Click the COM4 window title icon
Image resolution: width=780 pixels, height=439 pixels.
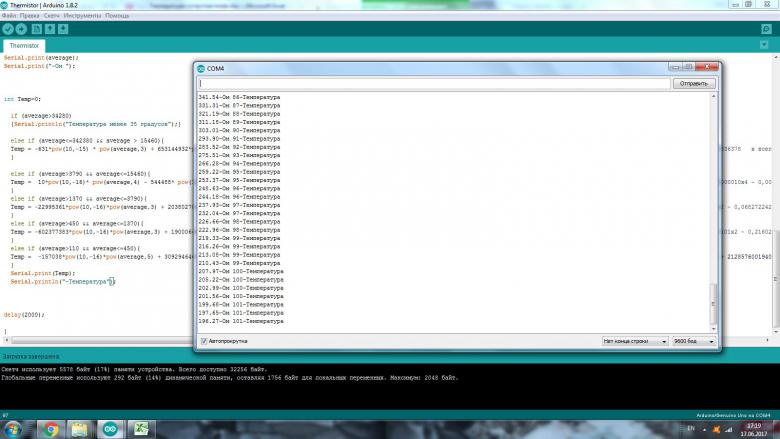[201, 69]
